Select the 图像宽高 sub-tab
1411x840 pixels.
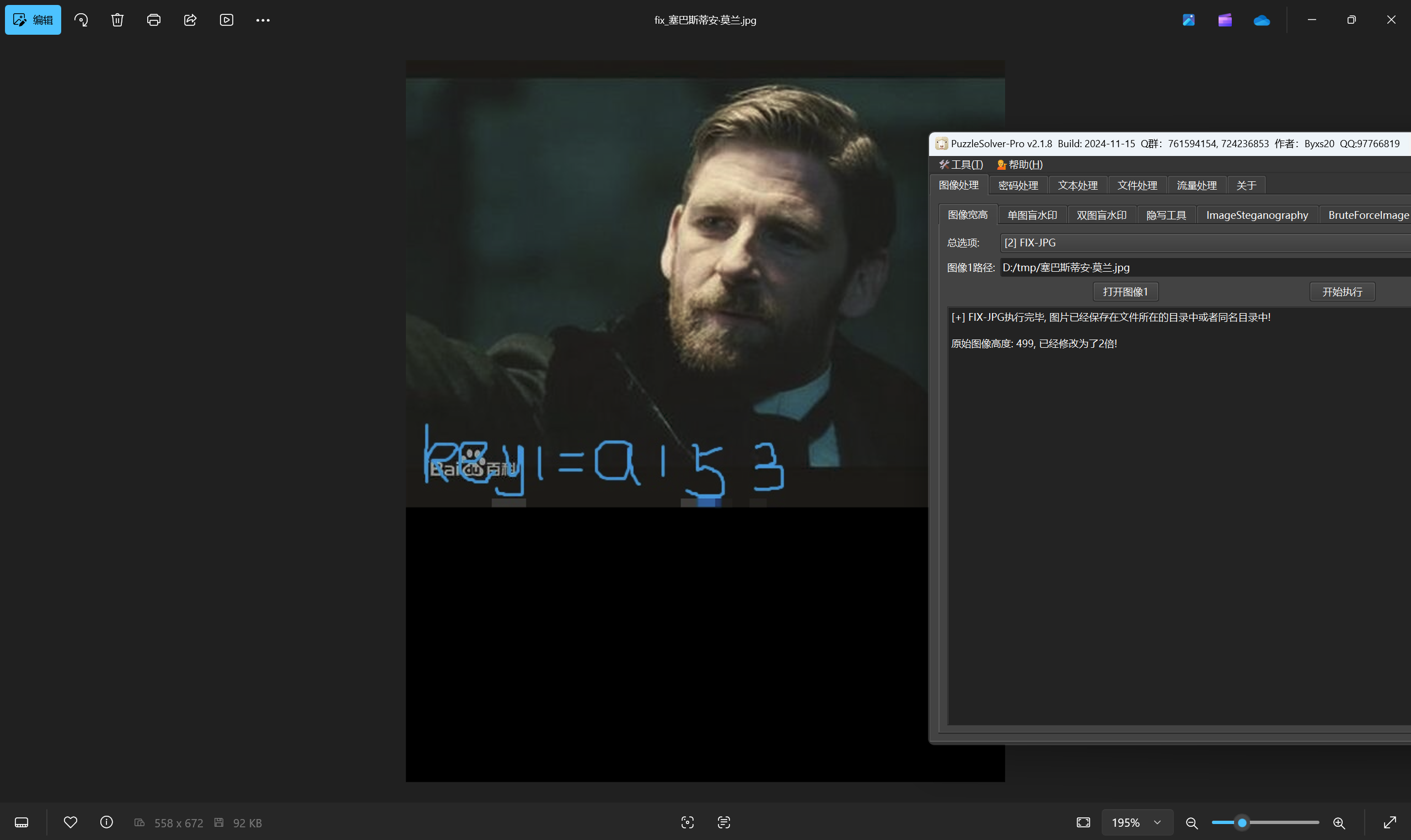pyautogui.click(x=968, y=214)
